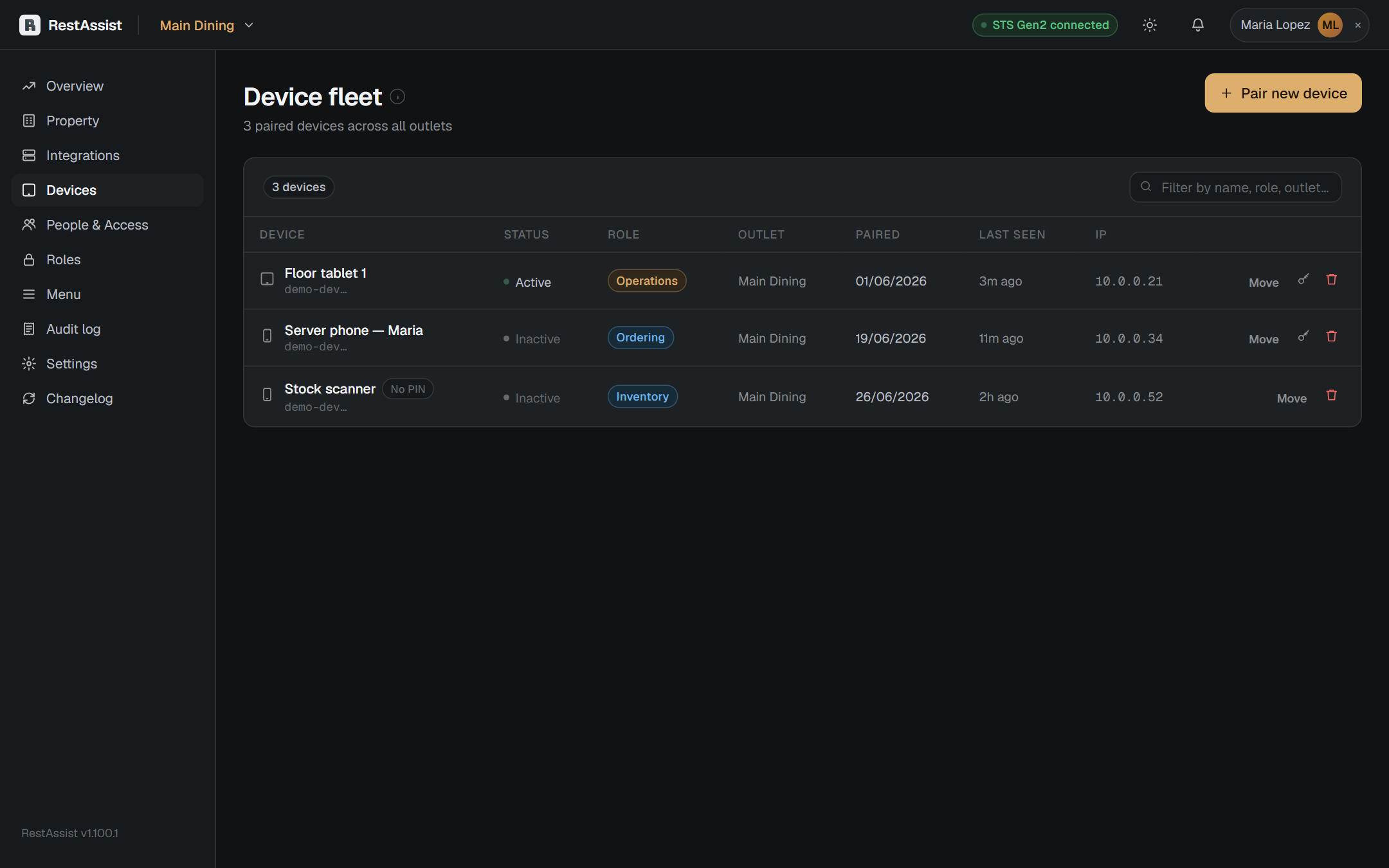Click the info icon beside Device fleet
Screen dimensions: 1389x868
click(x=397, y=96)
